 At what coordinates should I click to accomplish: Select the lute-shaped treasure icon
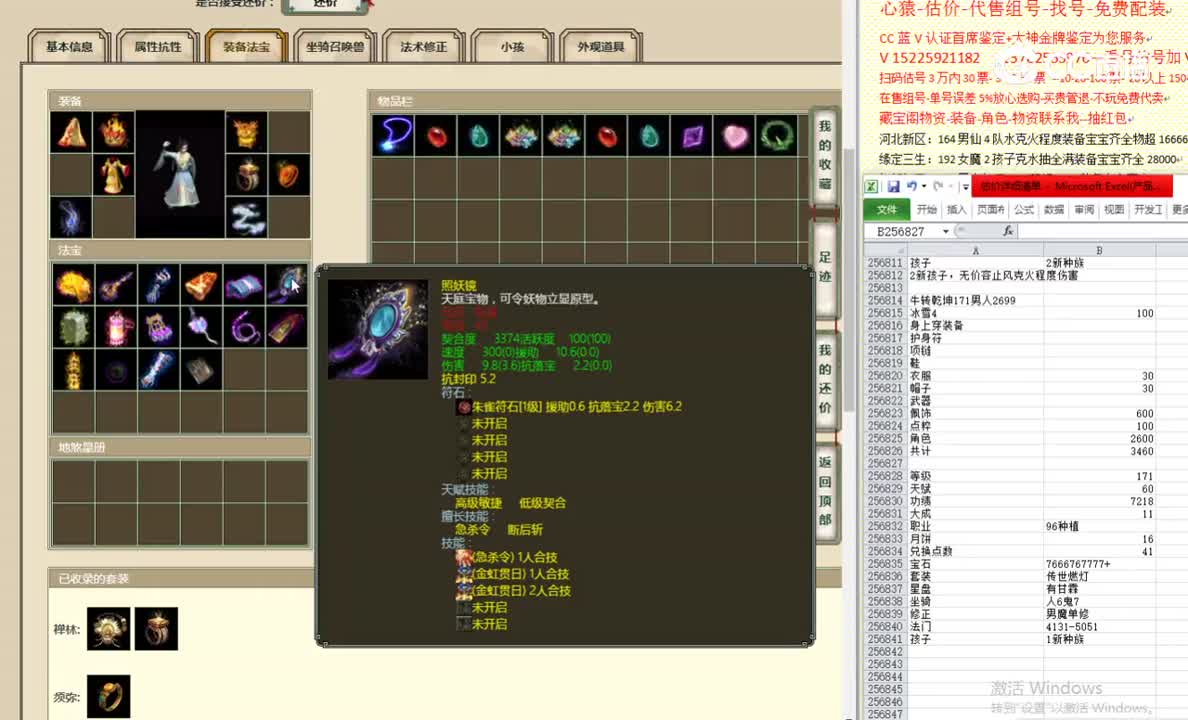[x=116, y=285]
